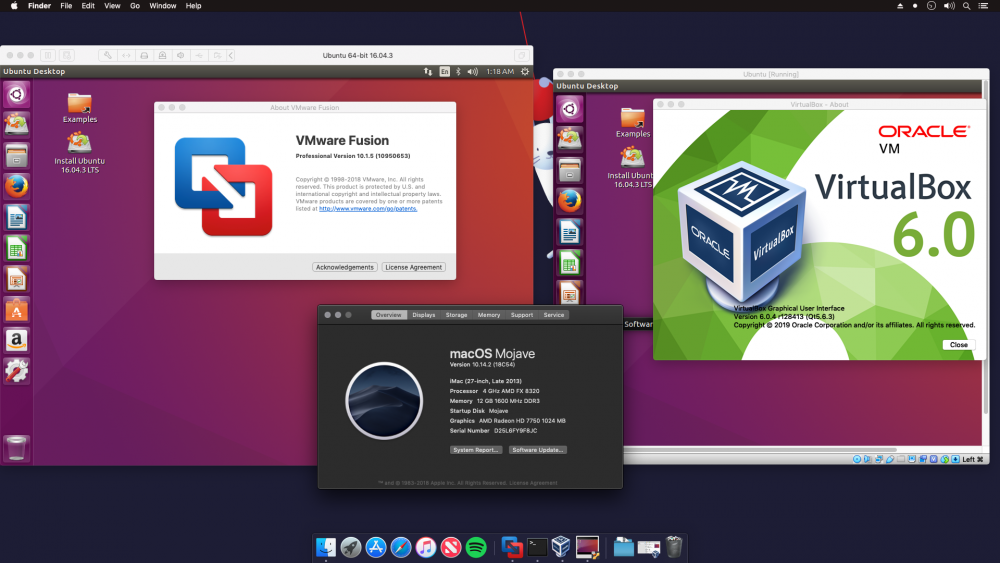Click VirtualBox status bar audio icon
Viewport: 1000px width, 563px height.
[x=867, y=459]
